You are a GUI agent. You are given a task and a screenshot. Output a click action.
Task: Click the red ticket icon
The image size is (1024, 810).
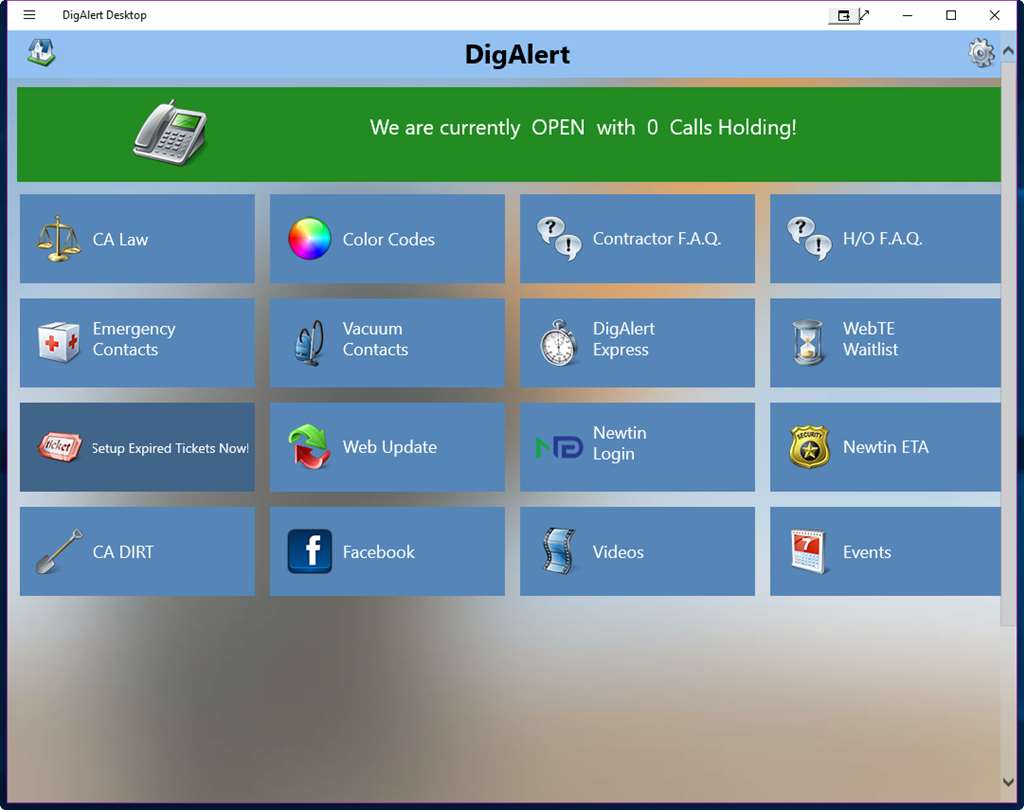(x=59, y=447)
